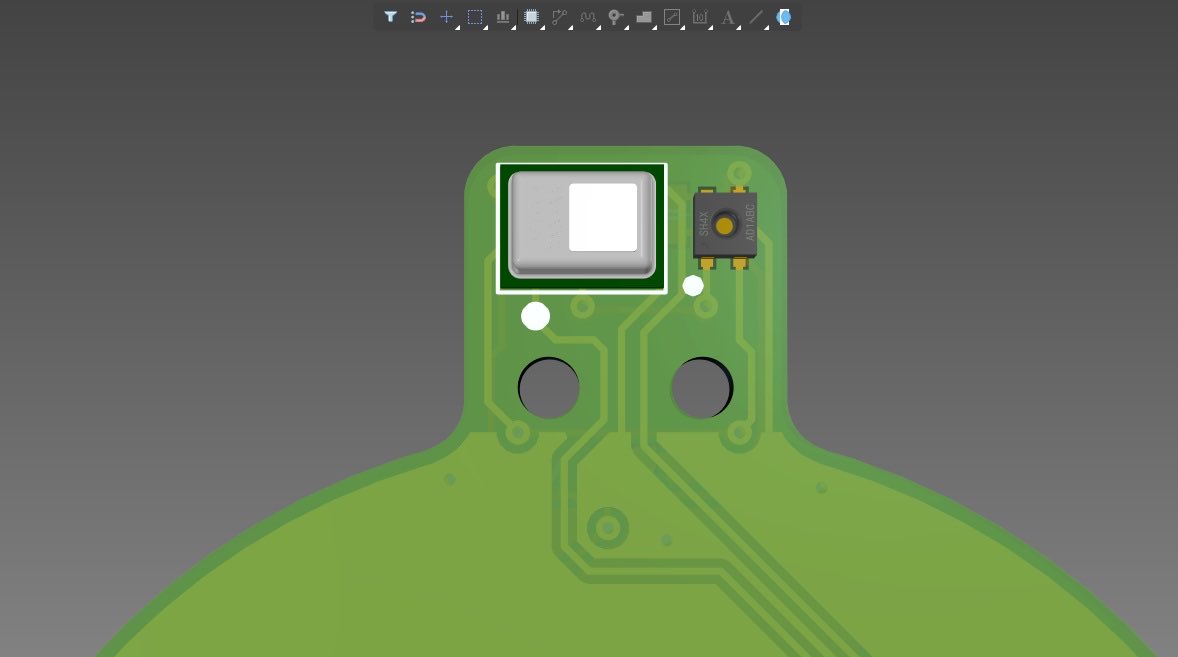The image size is (1178, 657).
Task: Select the Move crosshair tool
Action: 446,16
